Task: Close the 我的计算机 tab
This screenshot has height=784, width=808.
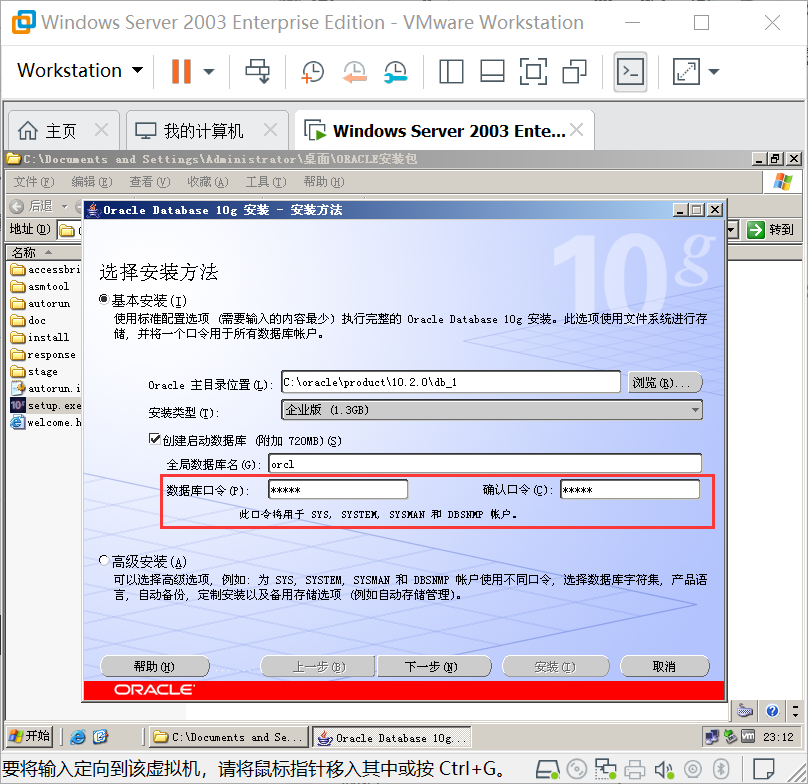Action: (270, 129)
